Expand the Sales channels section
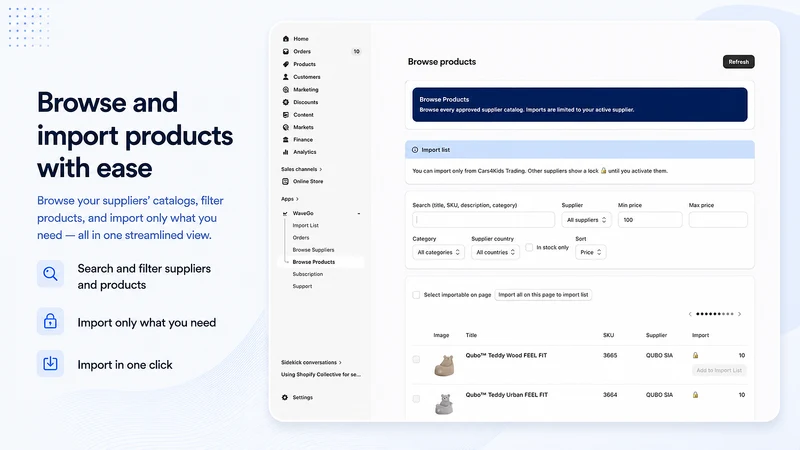This screenshot has width=800, height=450. point(302,169)
